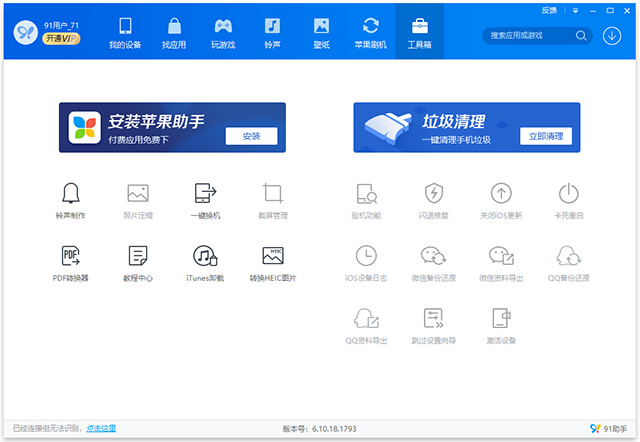Open the 壁纸 wallpaper tab
The image size is (640, 442).
click(x=322, y=33)
